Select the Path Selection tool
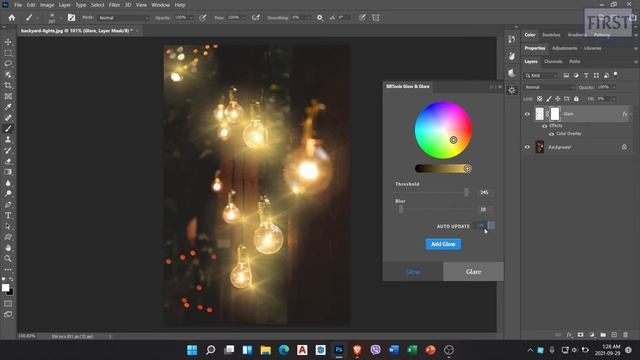This screenshot has height=360, width=640. (8, 226)
